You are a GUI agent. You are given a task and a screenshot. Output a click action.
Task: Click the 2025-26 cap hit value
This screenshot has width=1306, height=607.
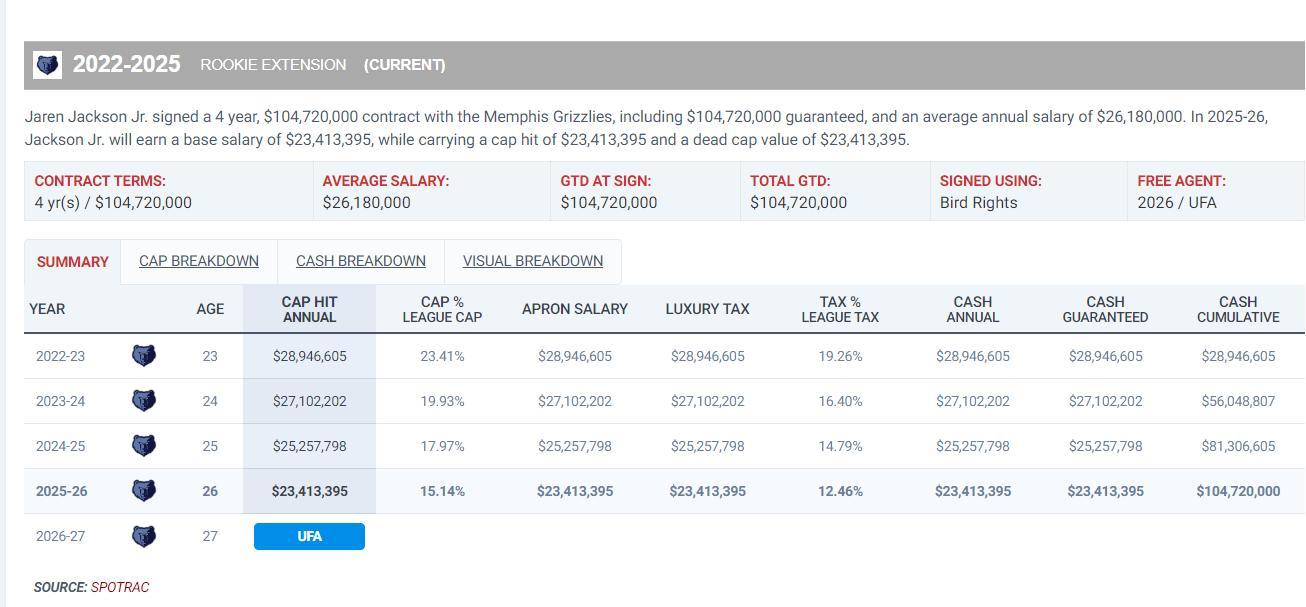point(309,491)
